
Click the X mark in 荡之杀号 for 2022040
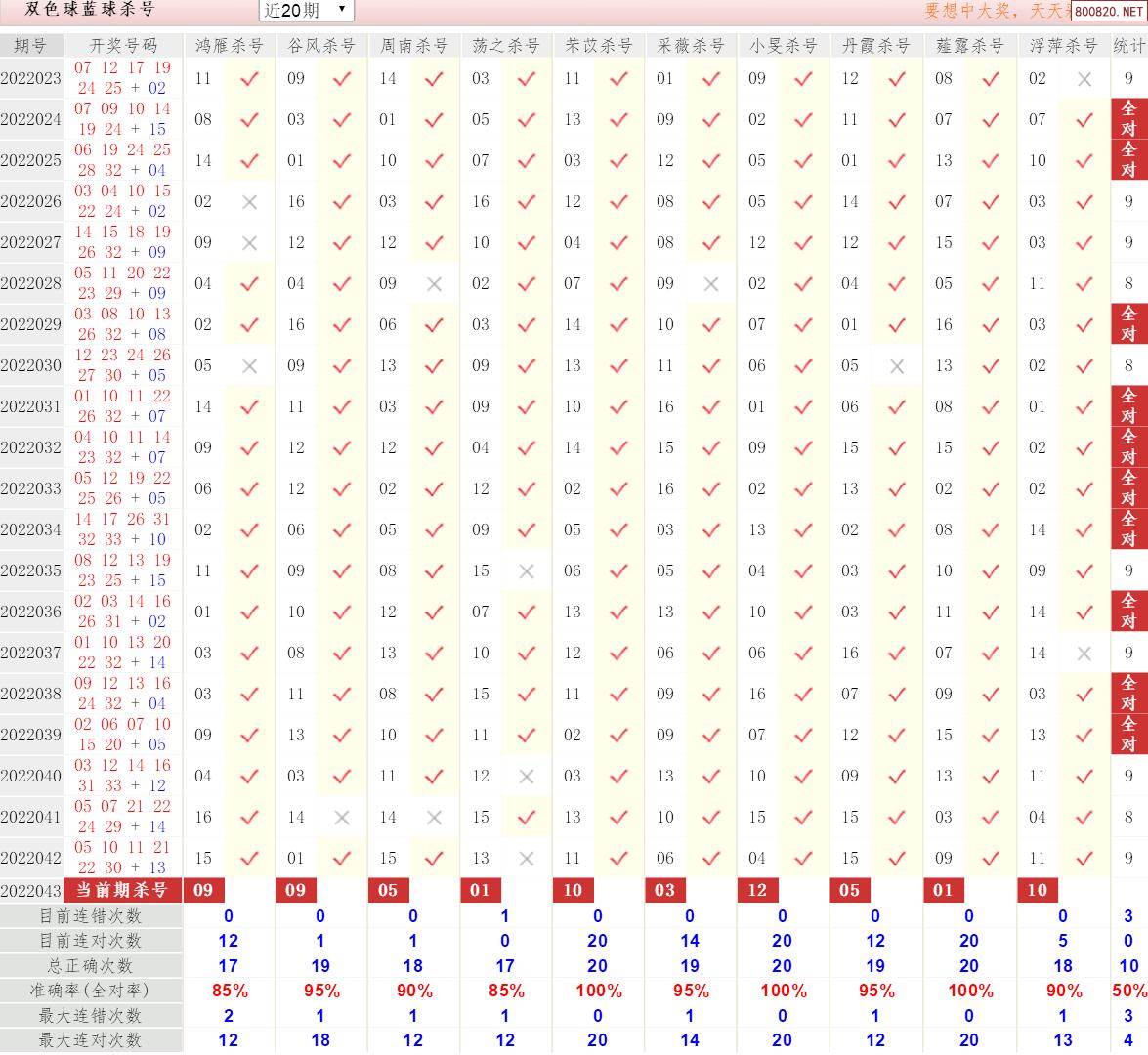pos(527,776)
